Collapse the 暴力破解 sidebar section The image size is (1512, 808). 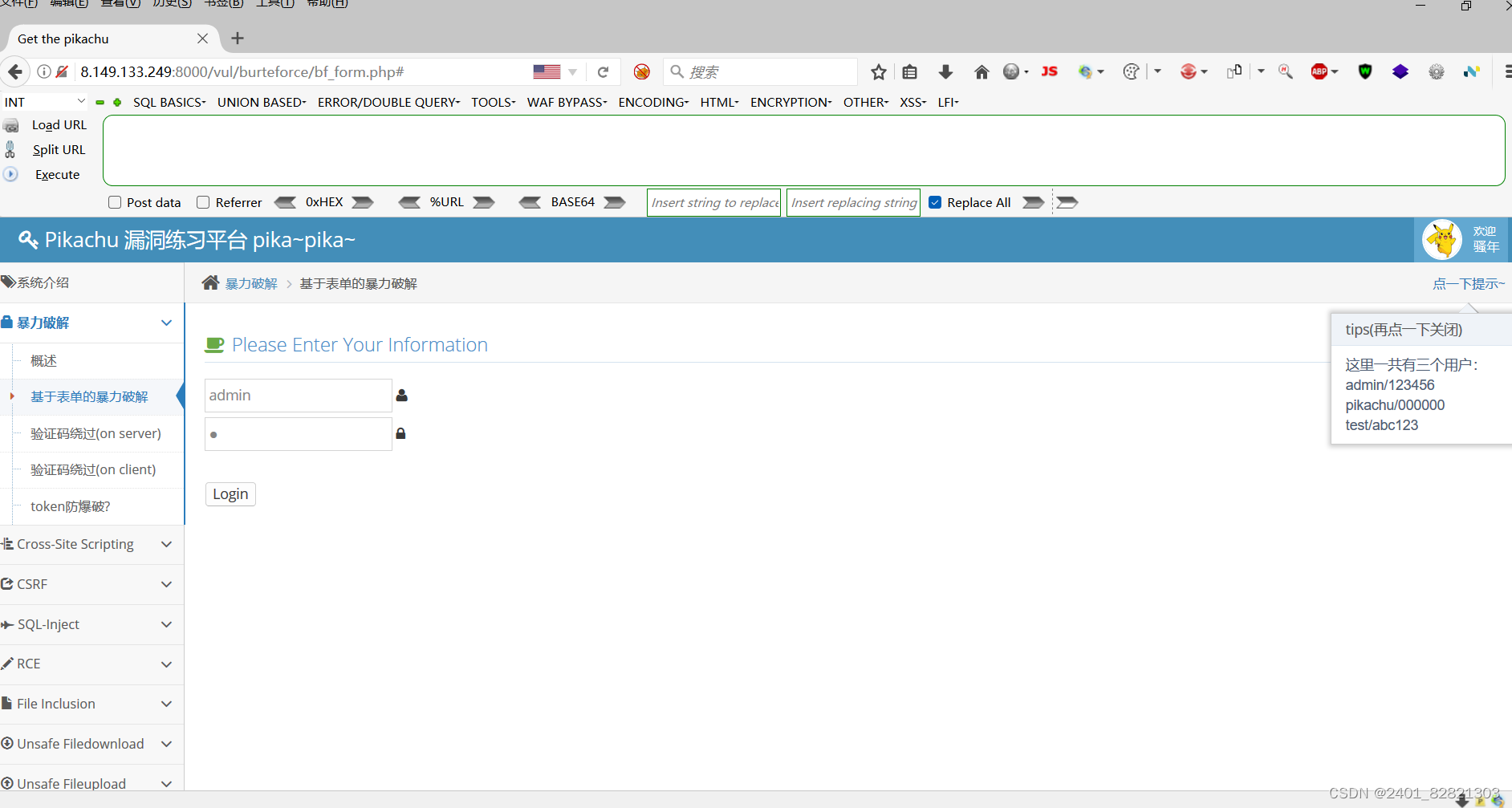point(91,323)
